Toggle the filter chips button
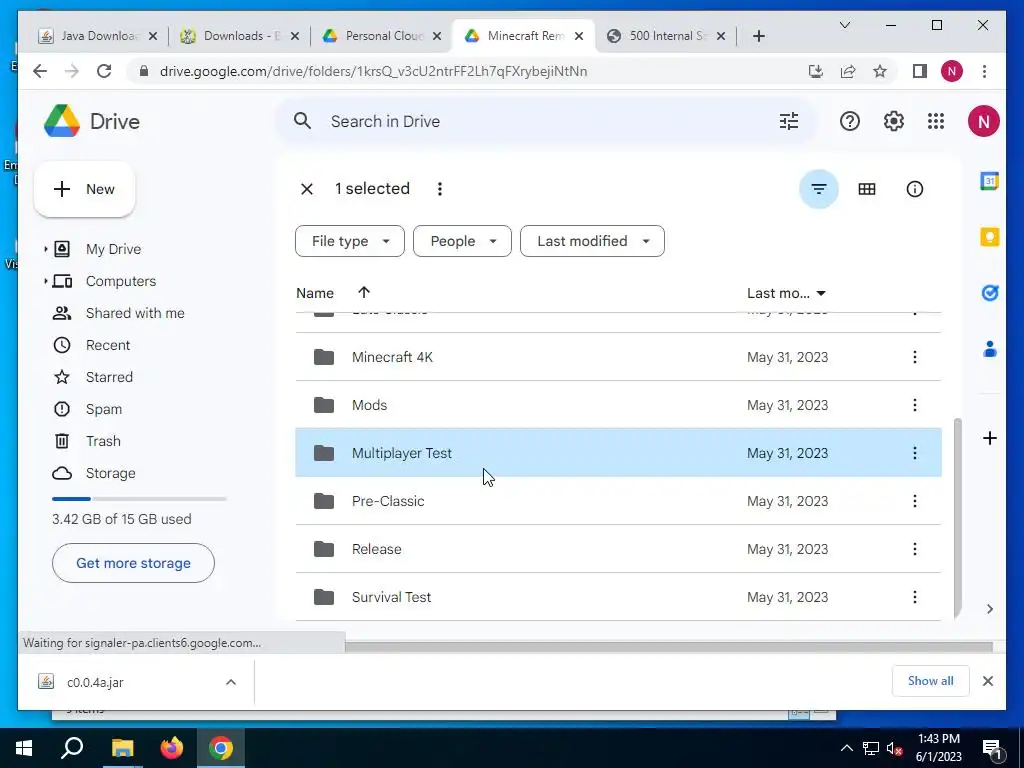 click(x=818, y=189)
